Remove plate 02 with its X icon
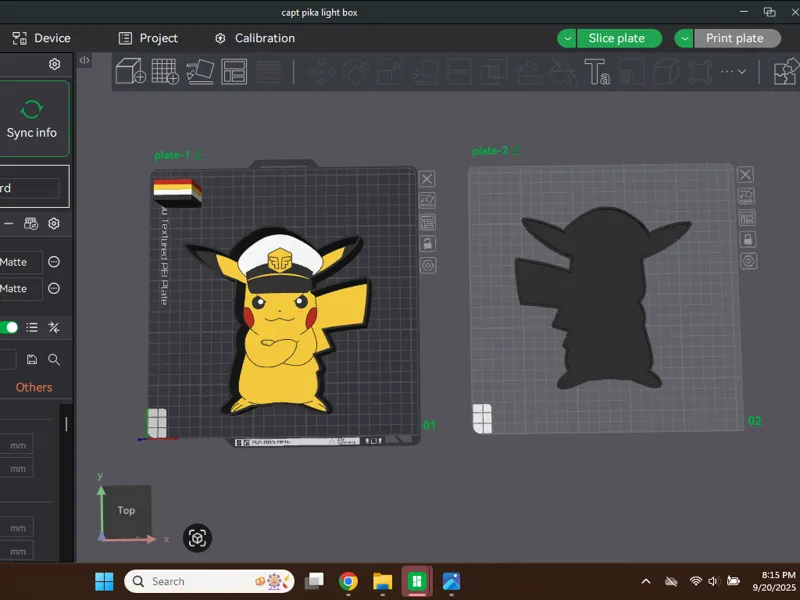The image size is (800, 600). coord(745,174)
